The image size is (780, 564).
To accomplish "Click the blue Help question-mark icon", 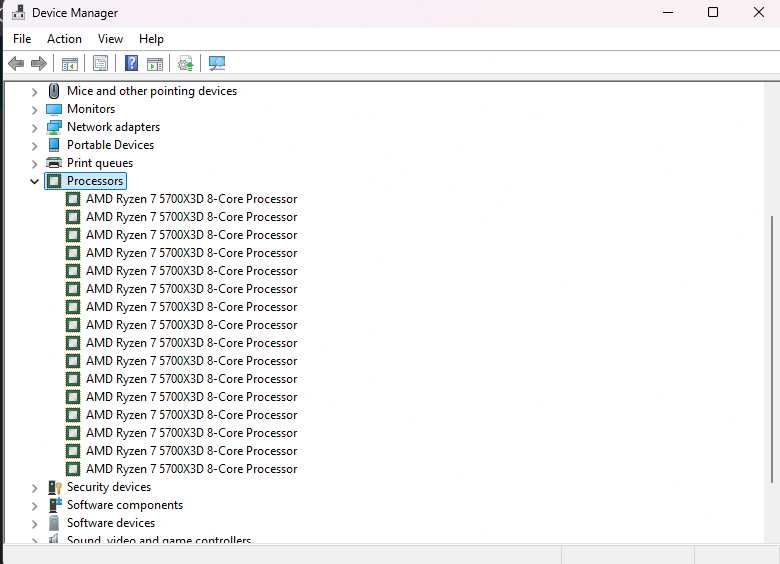I will pyautogui.click(x=131, y=63).
